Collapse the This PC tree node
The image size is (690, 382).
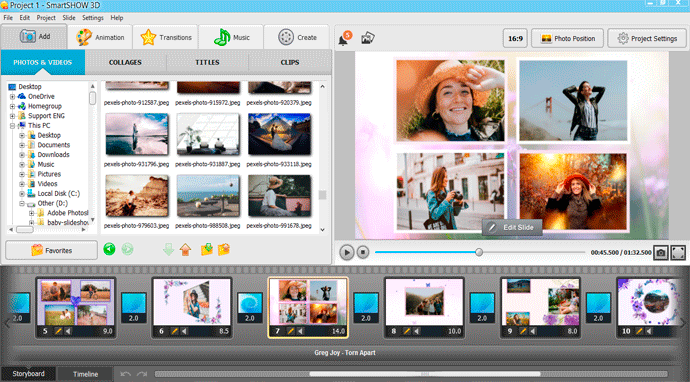coord(12,125)
